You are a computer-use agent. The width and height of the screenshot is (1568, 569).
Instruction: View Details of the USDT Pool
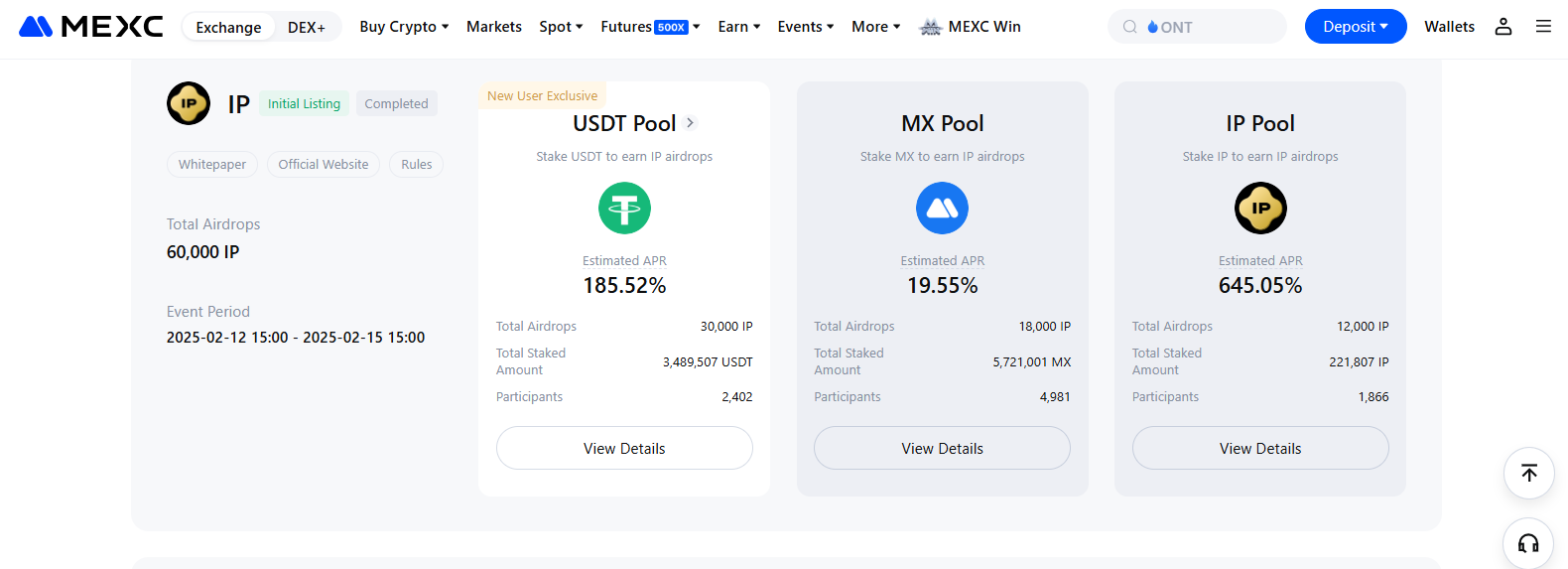[624, 448]
